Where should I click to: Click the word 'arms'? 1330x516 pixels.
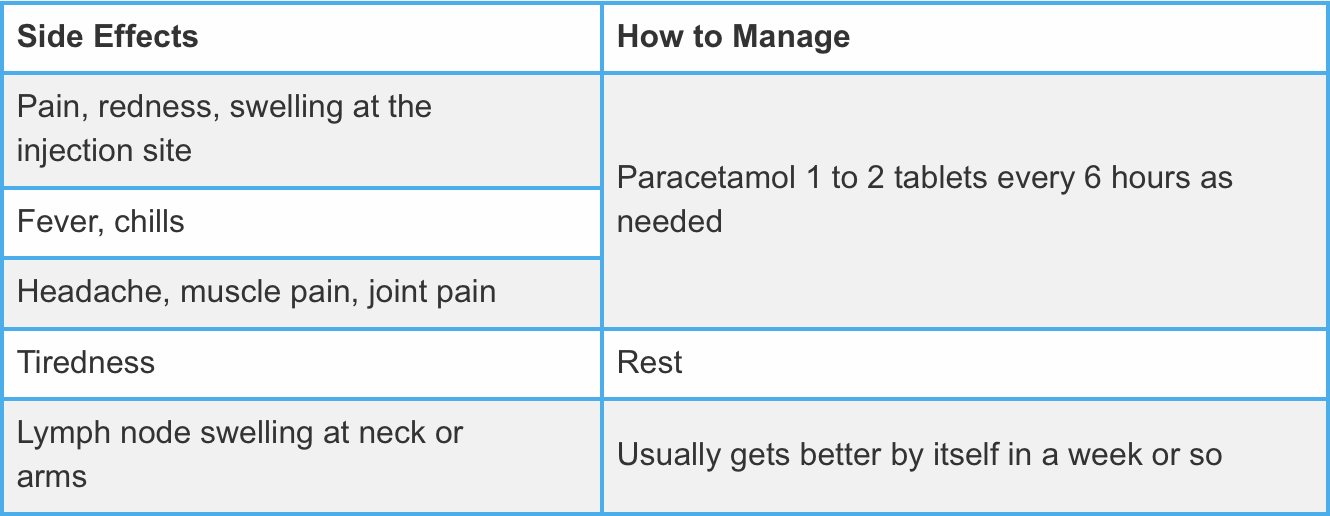pyautogui.click(x=52, y=477)
